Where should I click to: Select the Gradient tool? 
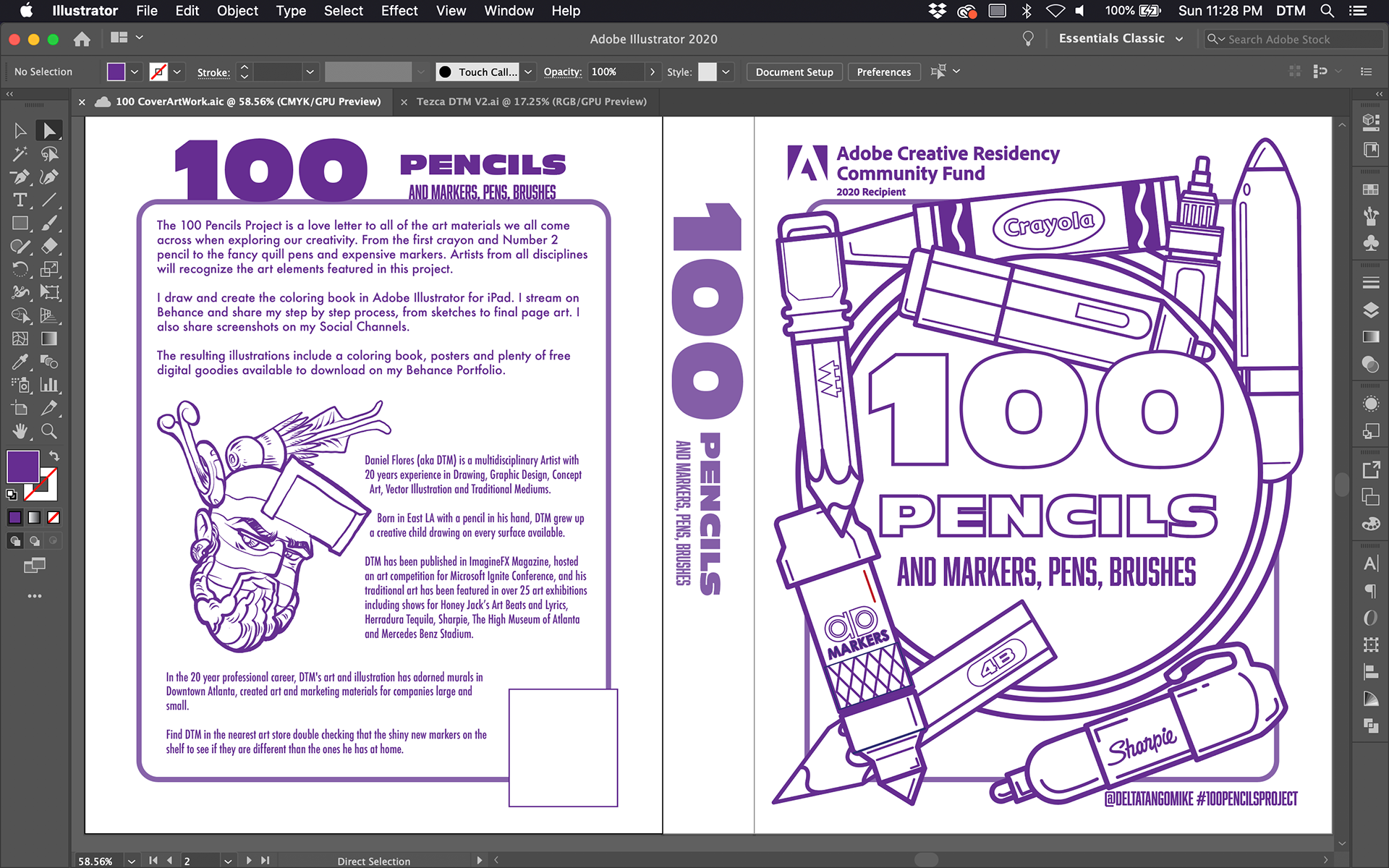click(48, 339)
